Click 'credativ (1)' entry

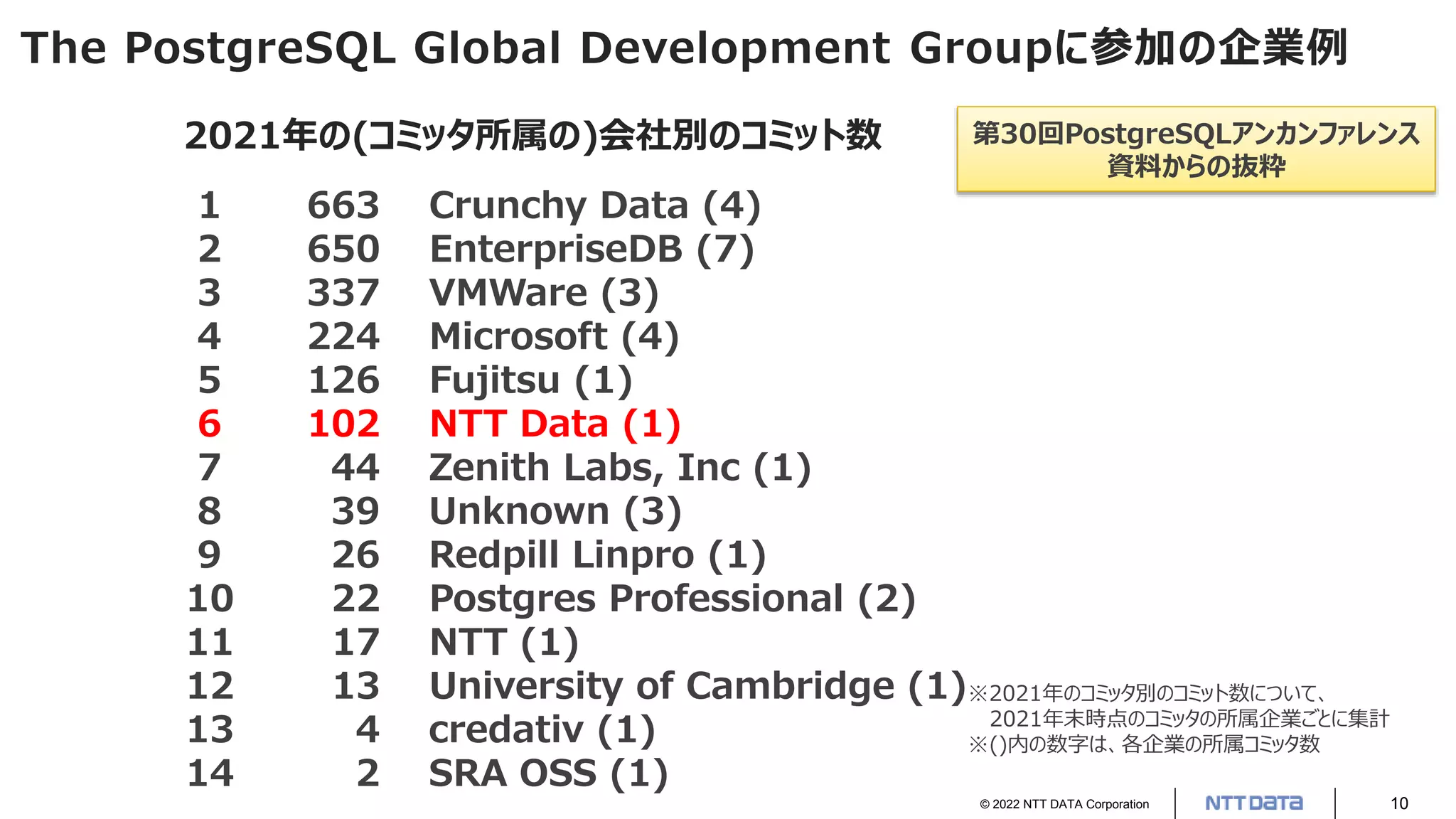(542, 730)
